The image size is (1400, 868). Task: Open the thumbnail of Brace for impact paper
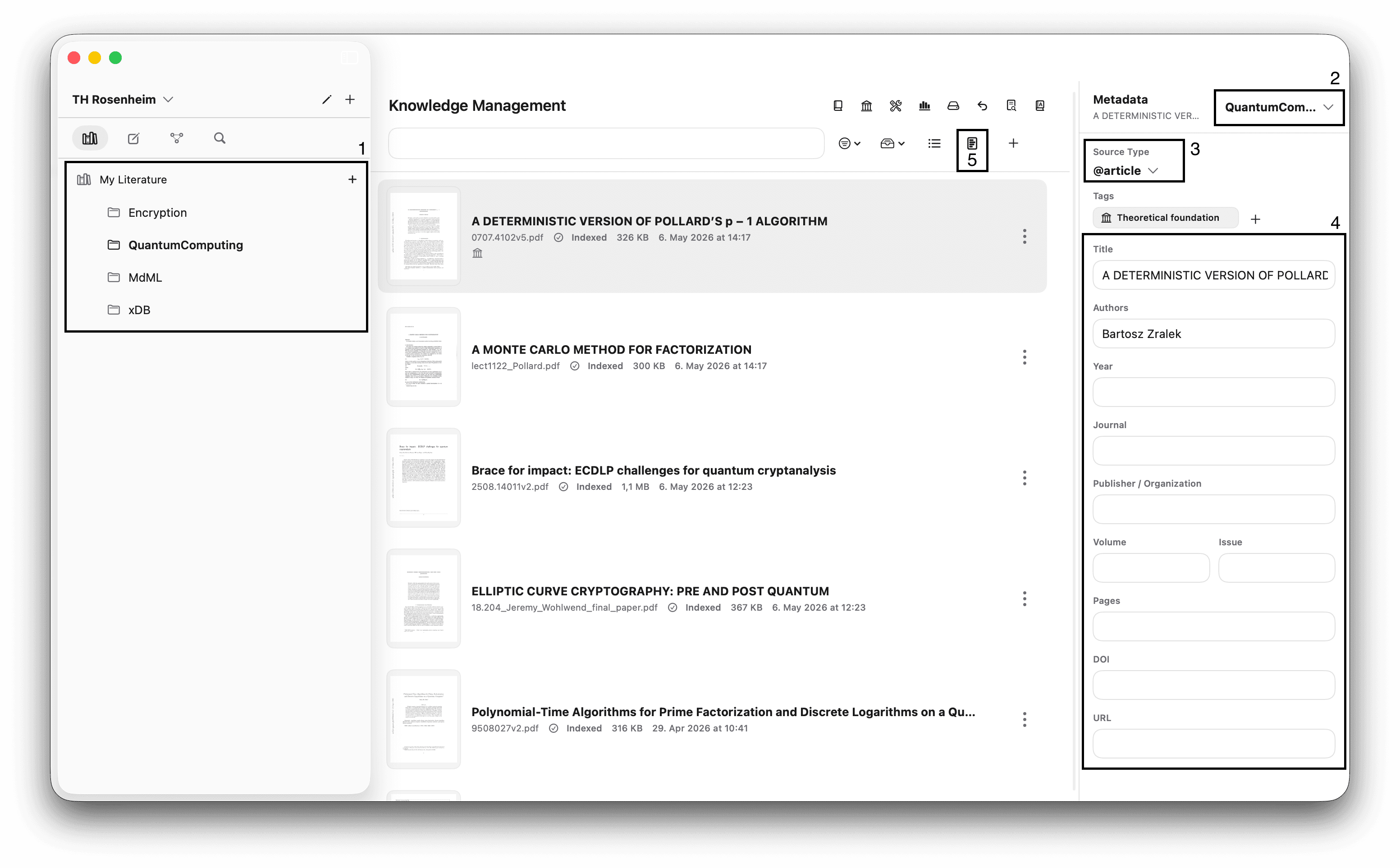click(424, 478)
